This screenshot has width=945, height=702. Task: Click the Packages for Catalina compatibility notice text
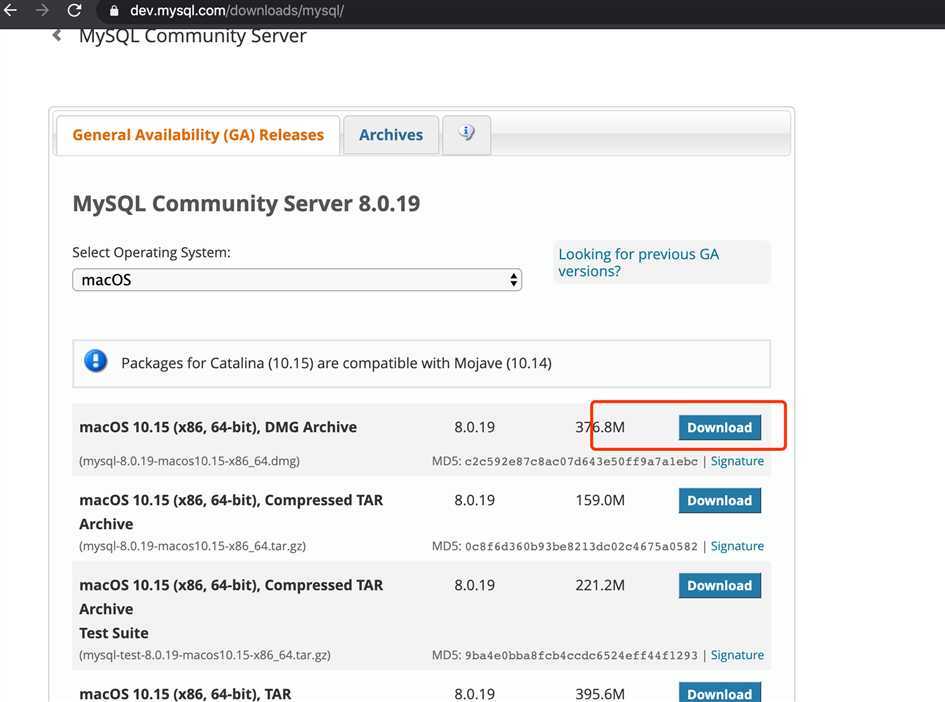tap(336, 363)
